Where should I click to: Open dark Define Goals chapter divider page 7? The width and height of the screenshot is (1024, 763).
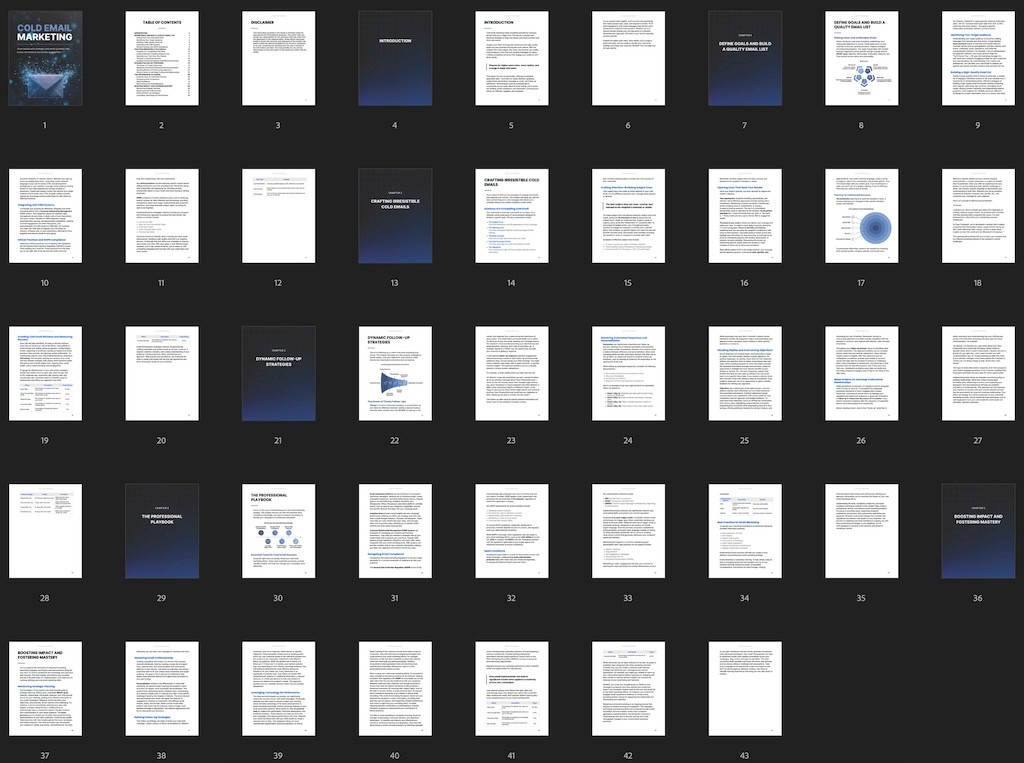tap(745, 58)
